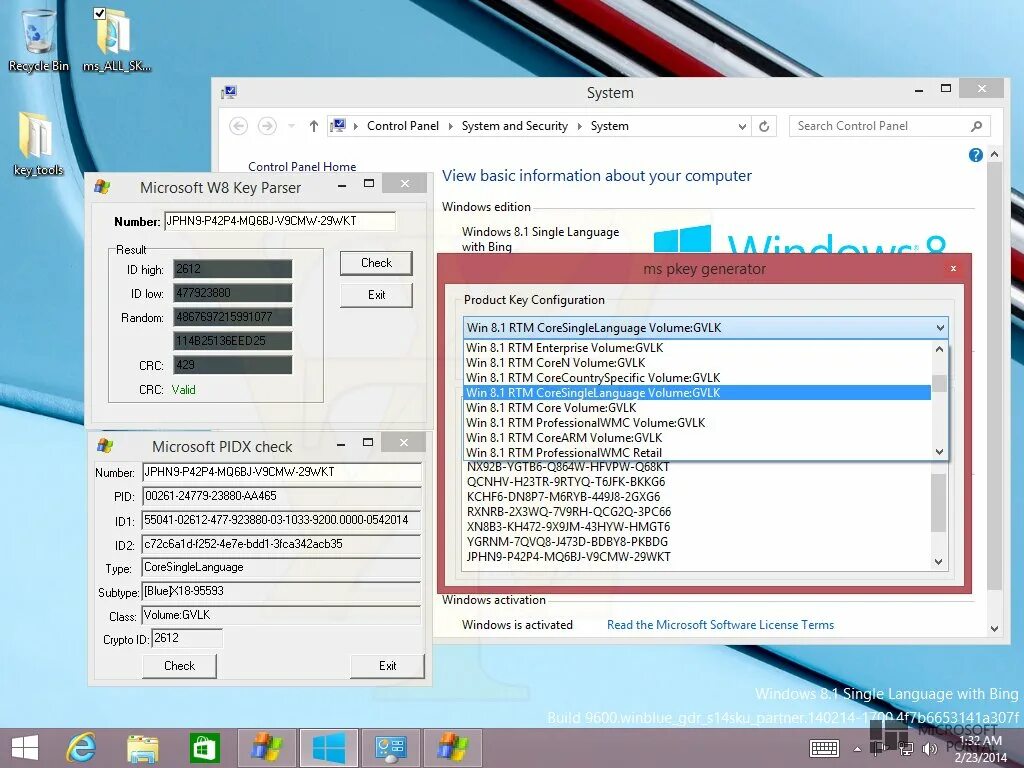This screenshot has width=1024, height=768.
Task: Open File Explorer from the taskbar
Action: click(x=143, y=747)
